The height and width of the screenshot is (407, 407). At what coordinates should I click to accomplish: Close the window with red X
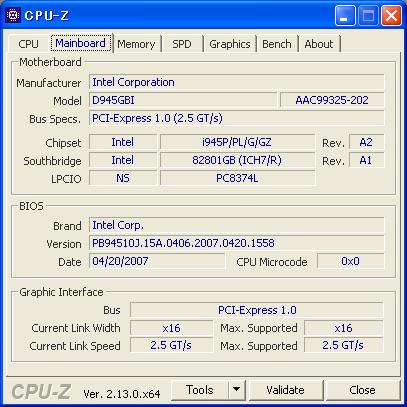pyautogui.click(x=391, y=16)
